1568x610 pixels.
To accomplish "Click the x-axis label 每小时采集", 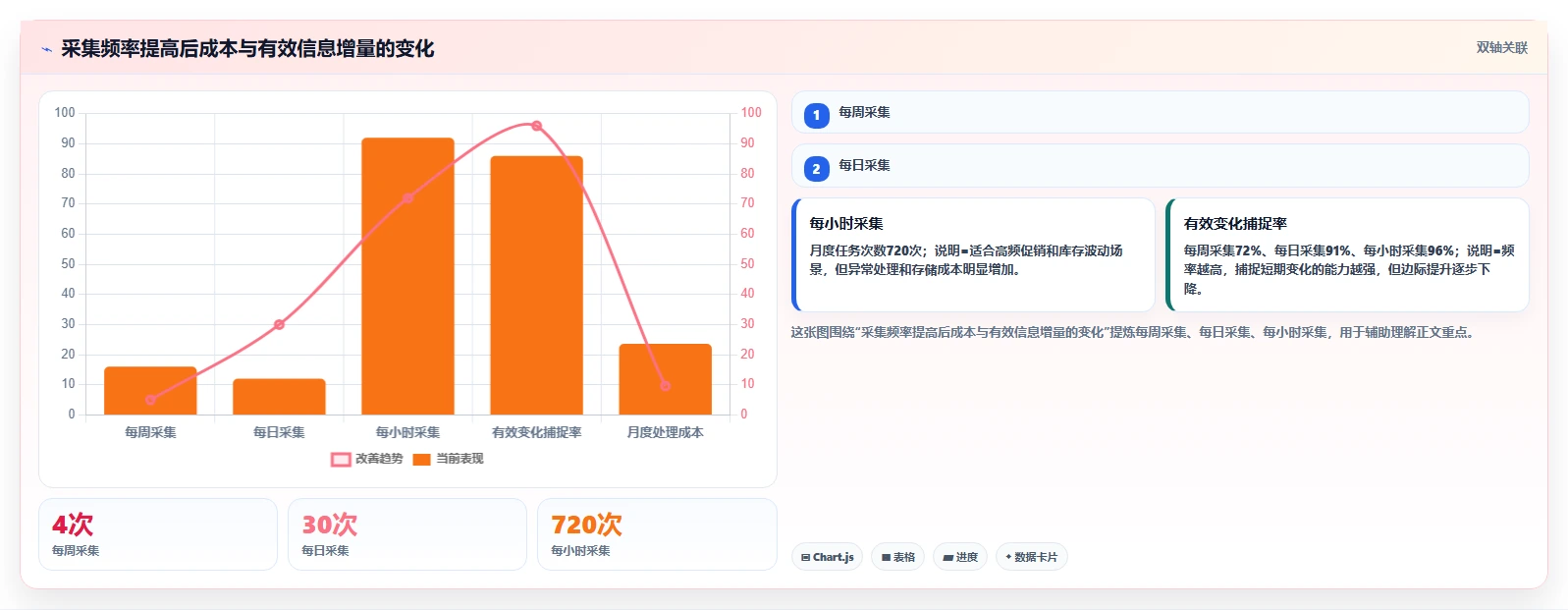I will click(407, 432).
